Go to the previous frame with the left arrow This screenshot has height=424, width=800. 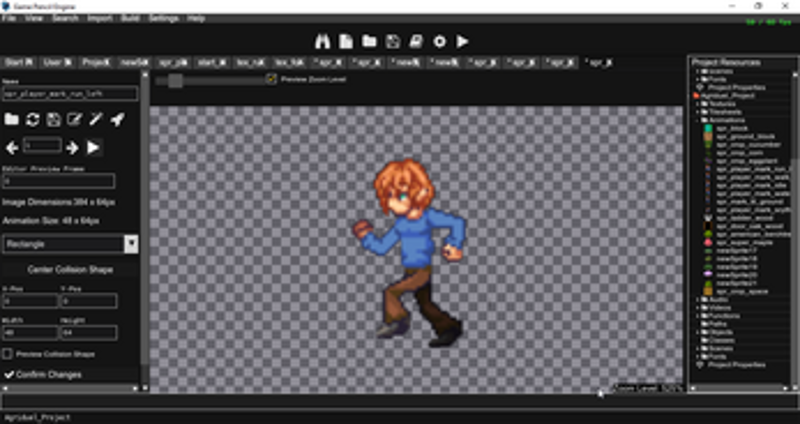[x=12, y=148]
